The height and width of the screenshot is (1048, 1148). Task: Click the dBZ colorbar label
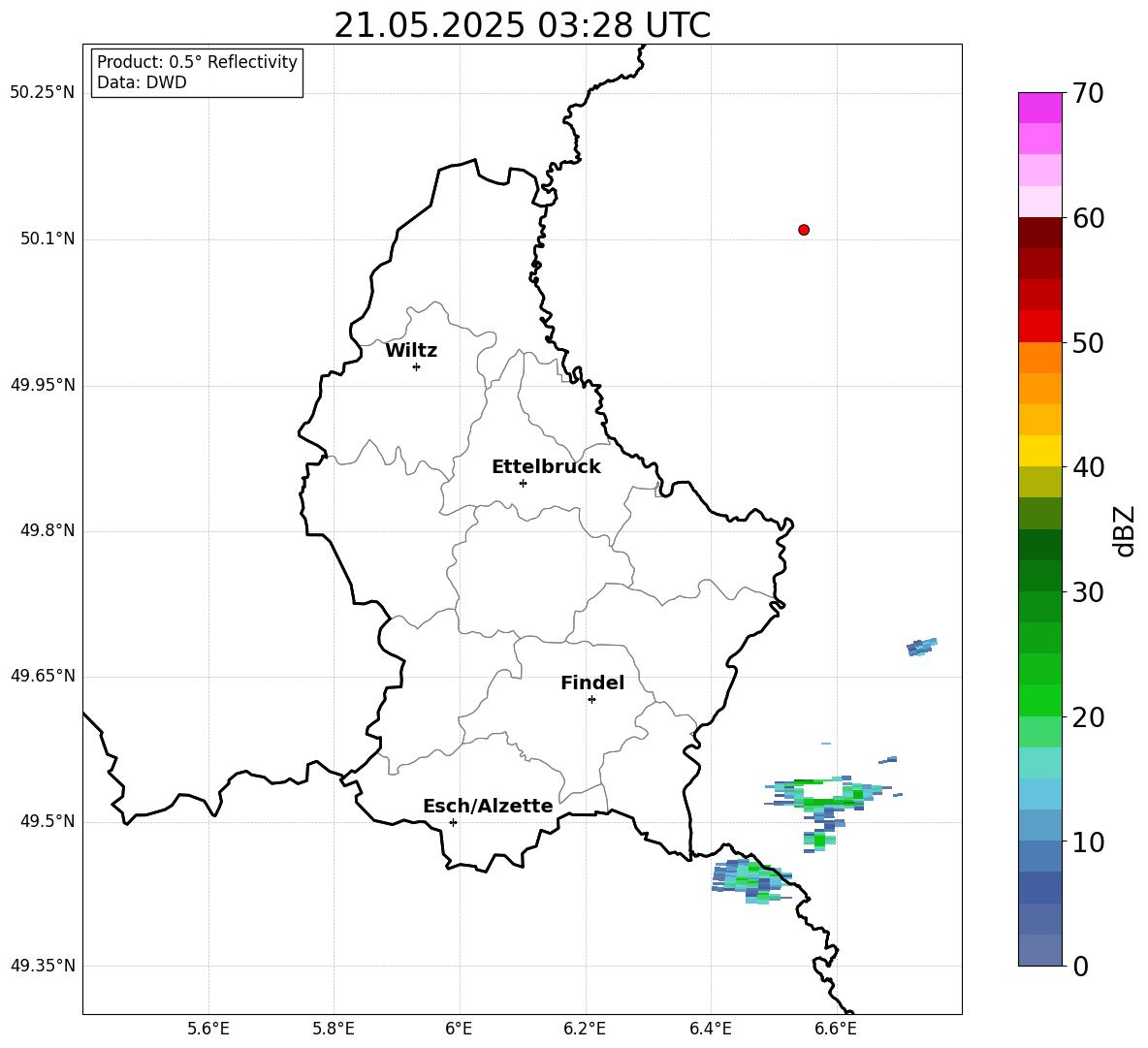click(x=1126, y=530)
